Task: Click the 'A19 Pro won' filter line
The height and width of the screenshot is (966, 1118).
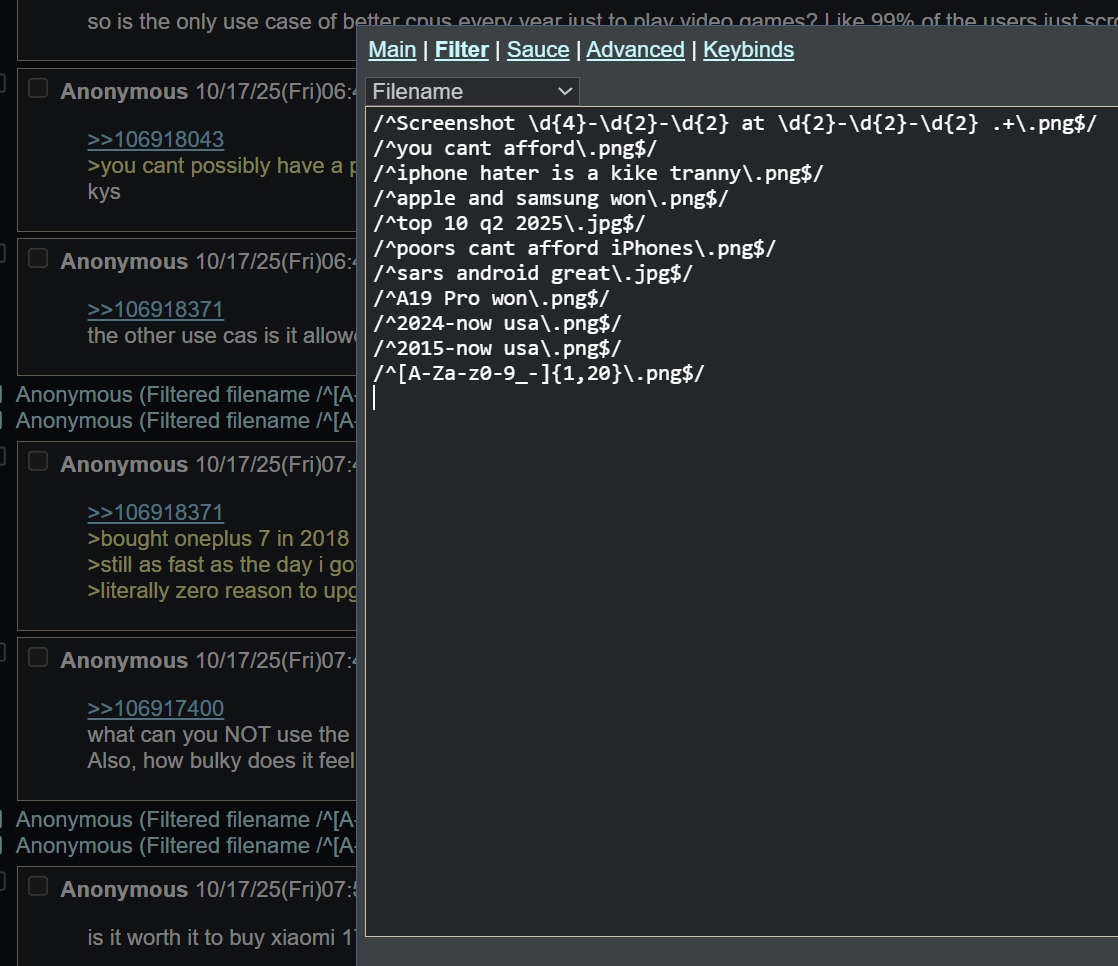Action: (491, 298)
